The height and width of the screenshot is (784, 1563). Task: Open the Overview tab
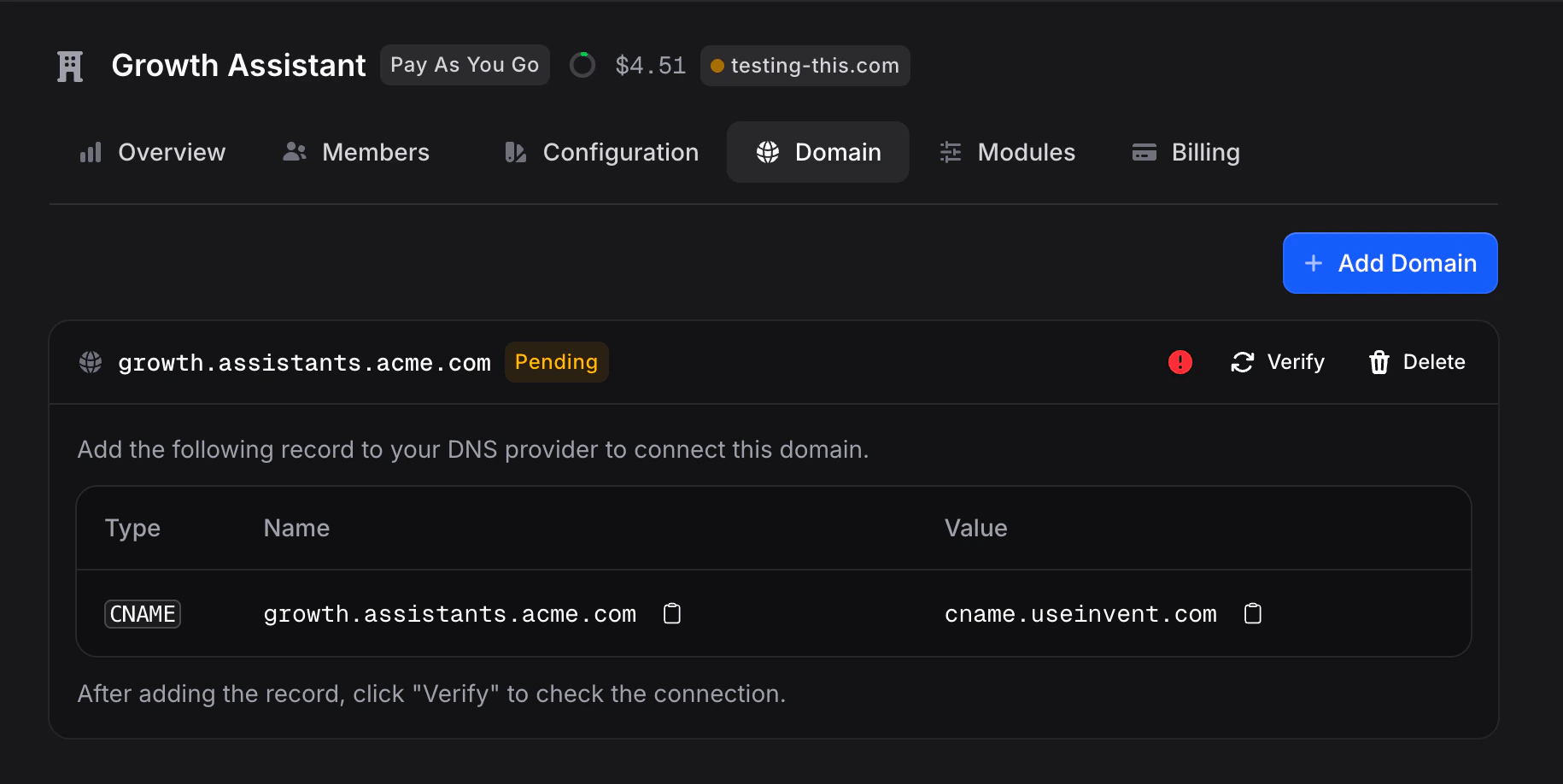152,152
